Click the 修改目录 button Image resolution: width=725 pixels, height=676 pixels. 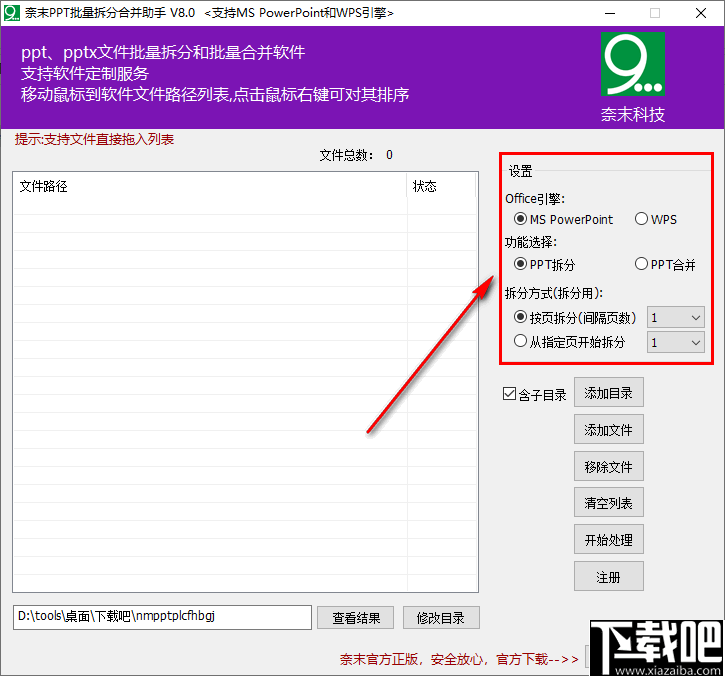441,618
